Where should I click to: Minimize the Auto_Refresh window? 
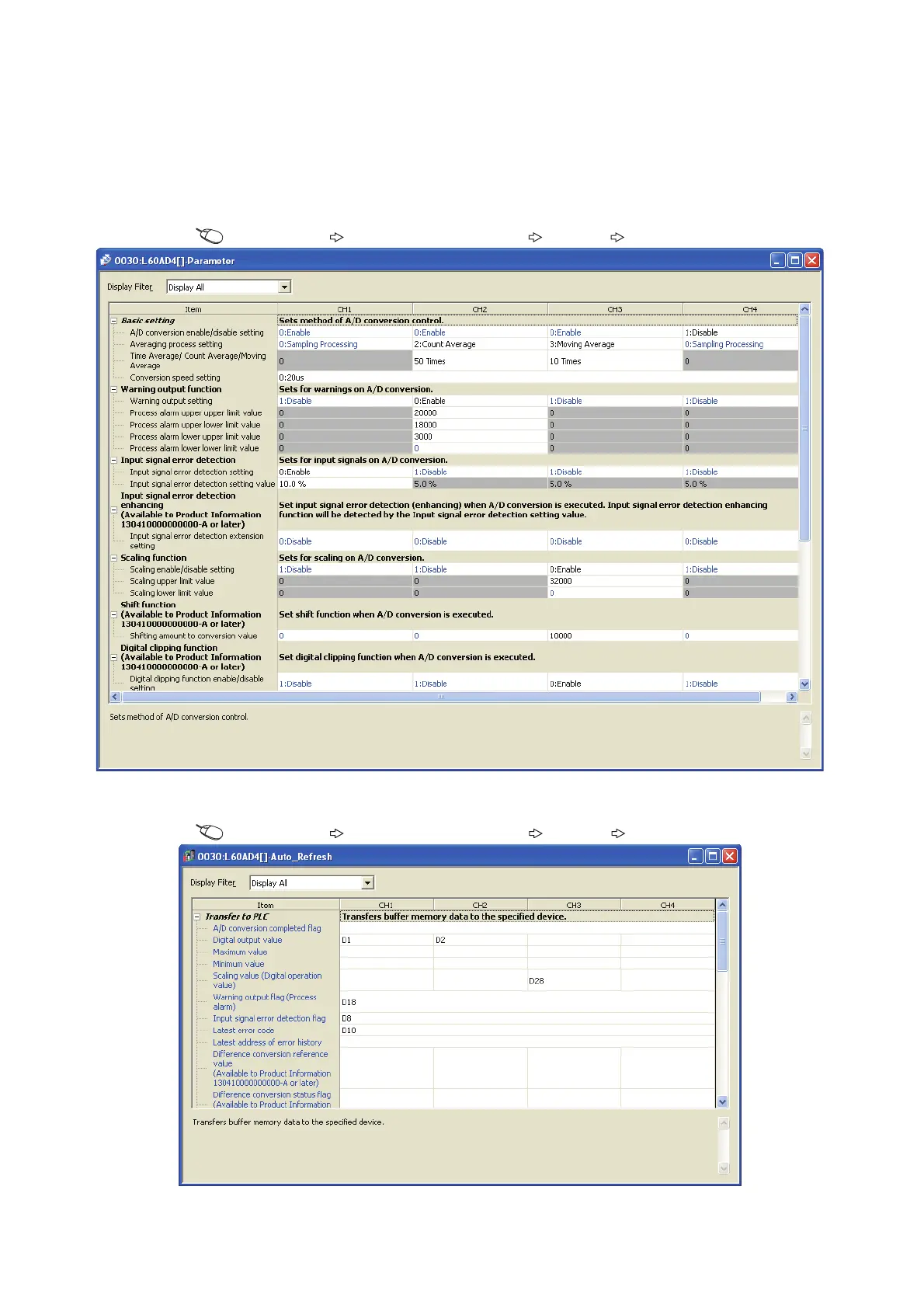point(696,856)
